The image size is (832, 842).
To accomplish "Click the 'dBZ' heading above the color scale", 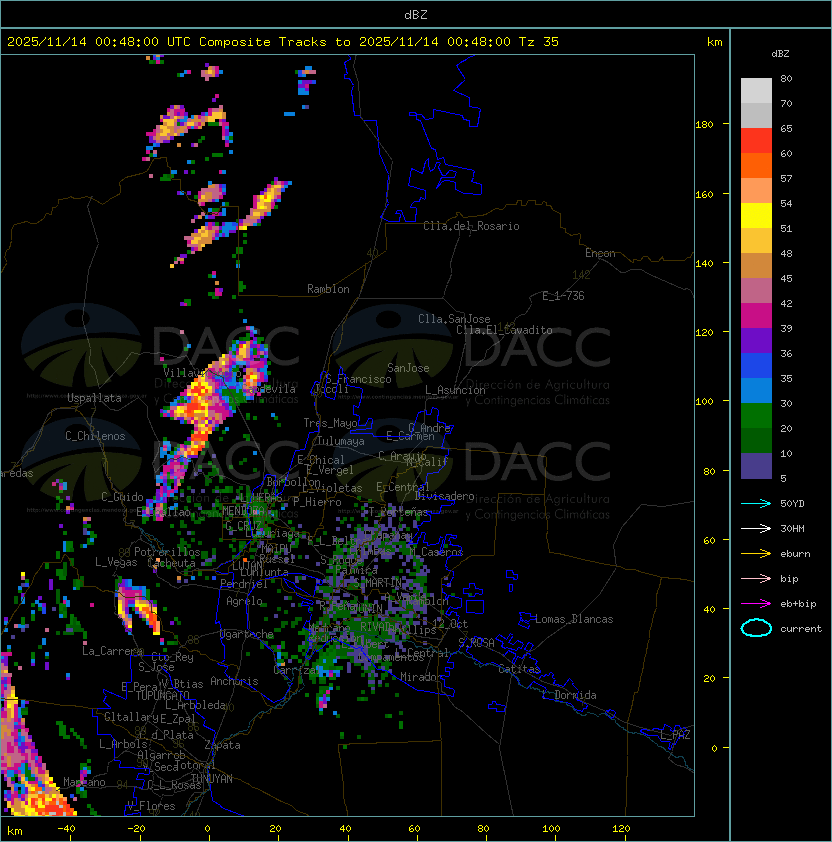I will 780,54.
